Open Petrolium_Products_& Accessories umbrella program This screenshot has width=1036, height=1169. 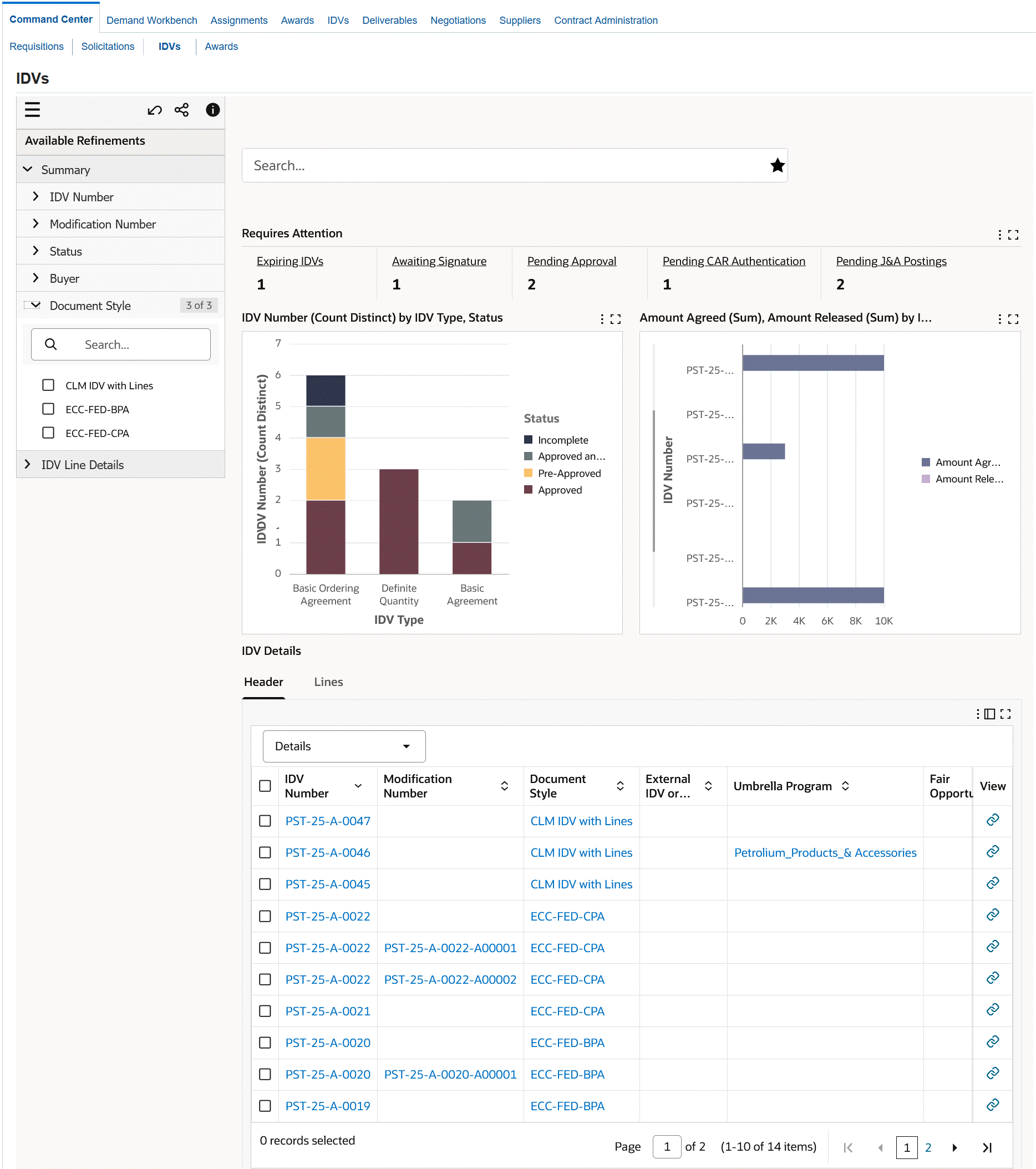click(825, 853)
